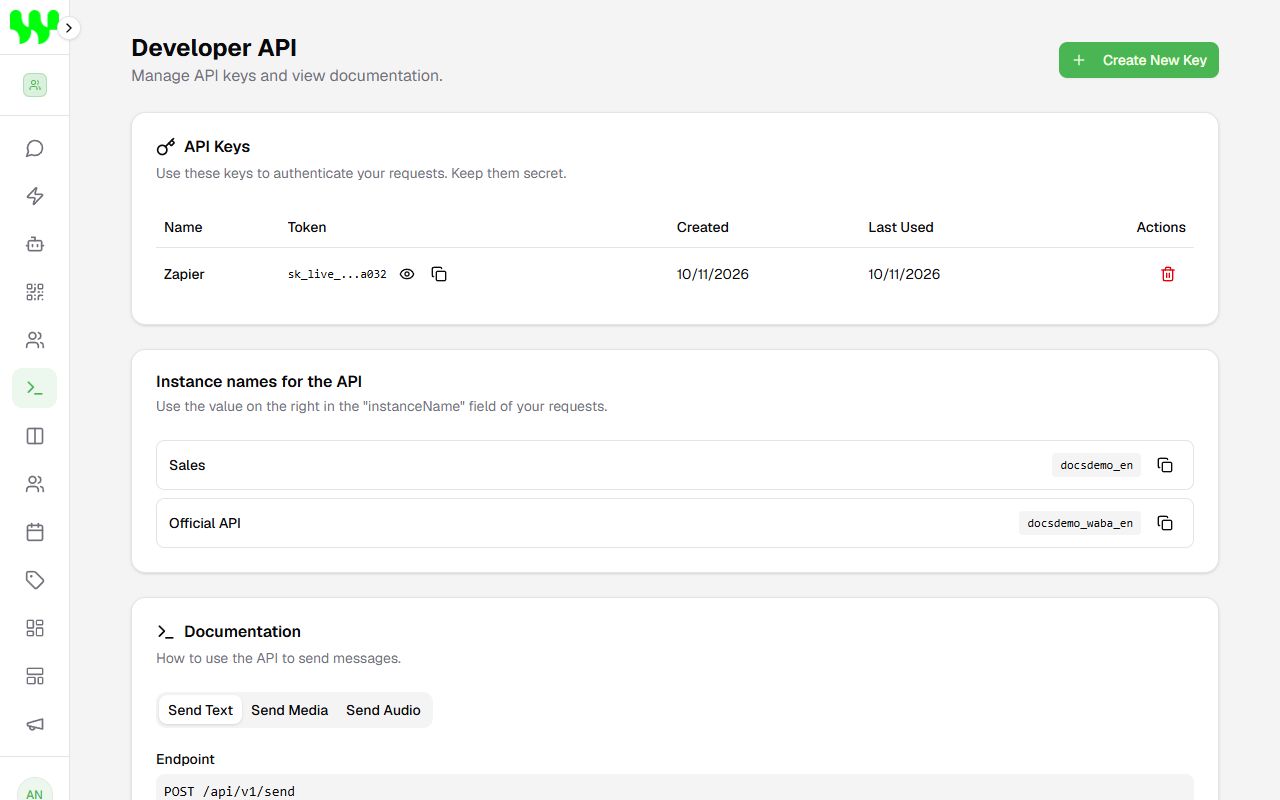The height and width of the screenshot is (800, 1280).
Task: Copy the Sales instance name docsdemo_en
Action: [1165, 465]
